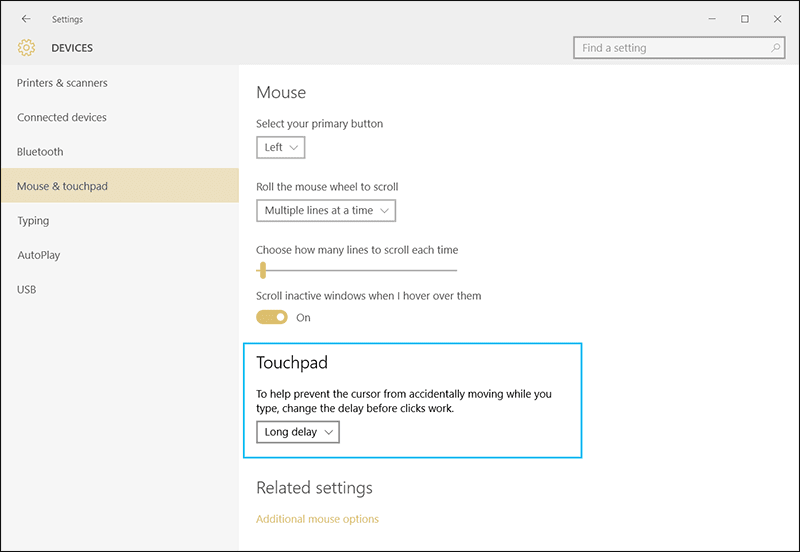Open the primary button Left dropdown
This screenshot has width=800, height=552.
[x=281, y=147]
